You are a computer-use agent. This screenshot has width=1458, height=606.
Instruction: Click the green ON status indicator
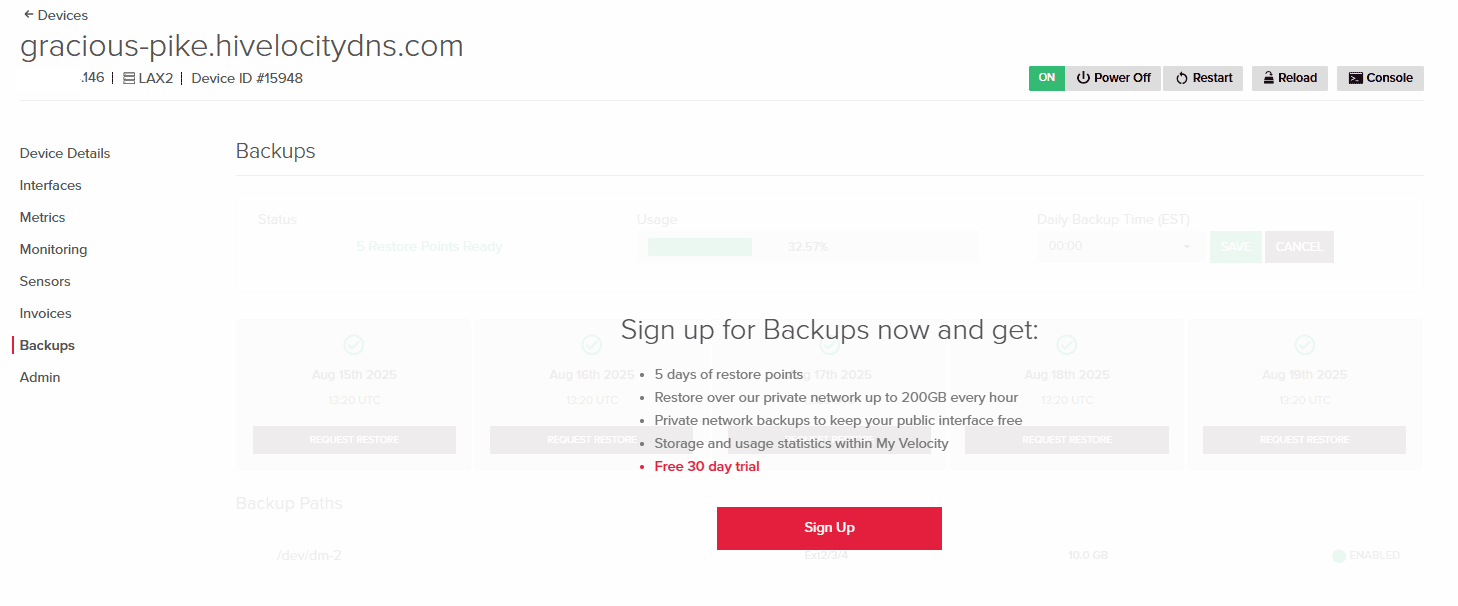[x=1047, y=78]
